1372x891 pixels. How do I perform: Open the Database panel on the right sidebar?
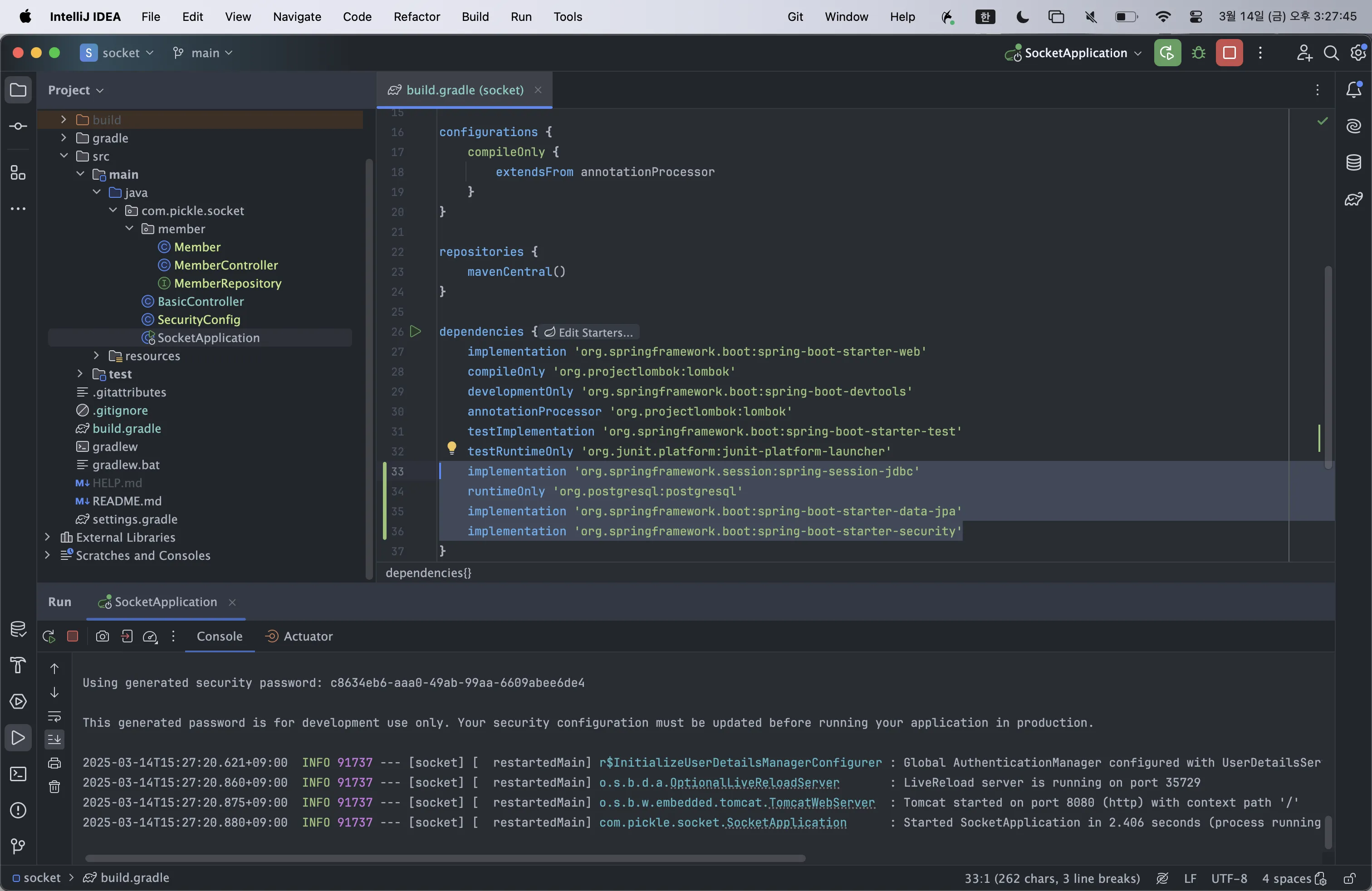click(1353, 162)
